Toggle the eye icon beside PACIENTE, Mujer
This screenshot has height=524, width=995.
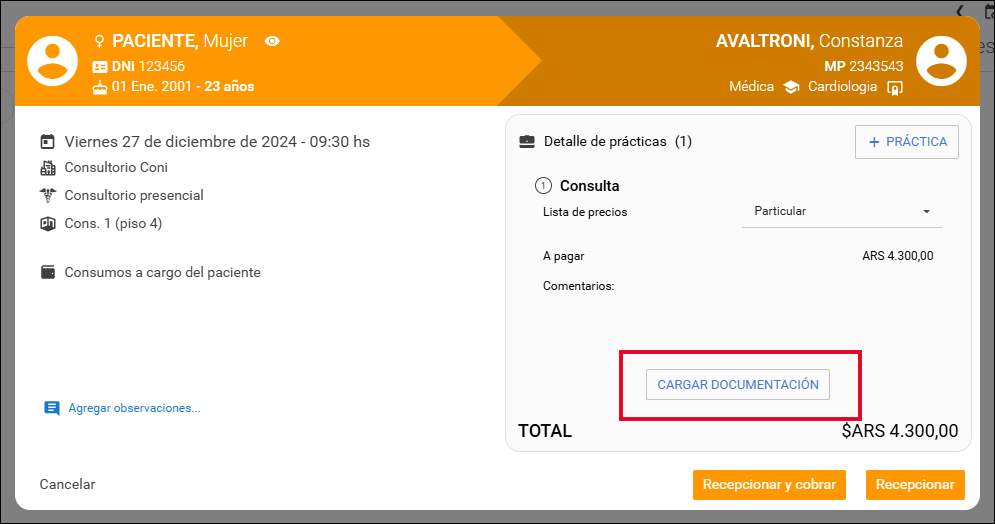tap(272, 41)
